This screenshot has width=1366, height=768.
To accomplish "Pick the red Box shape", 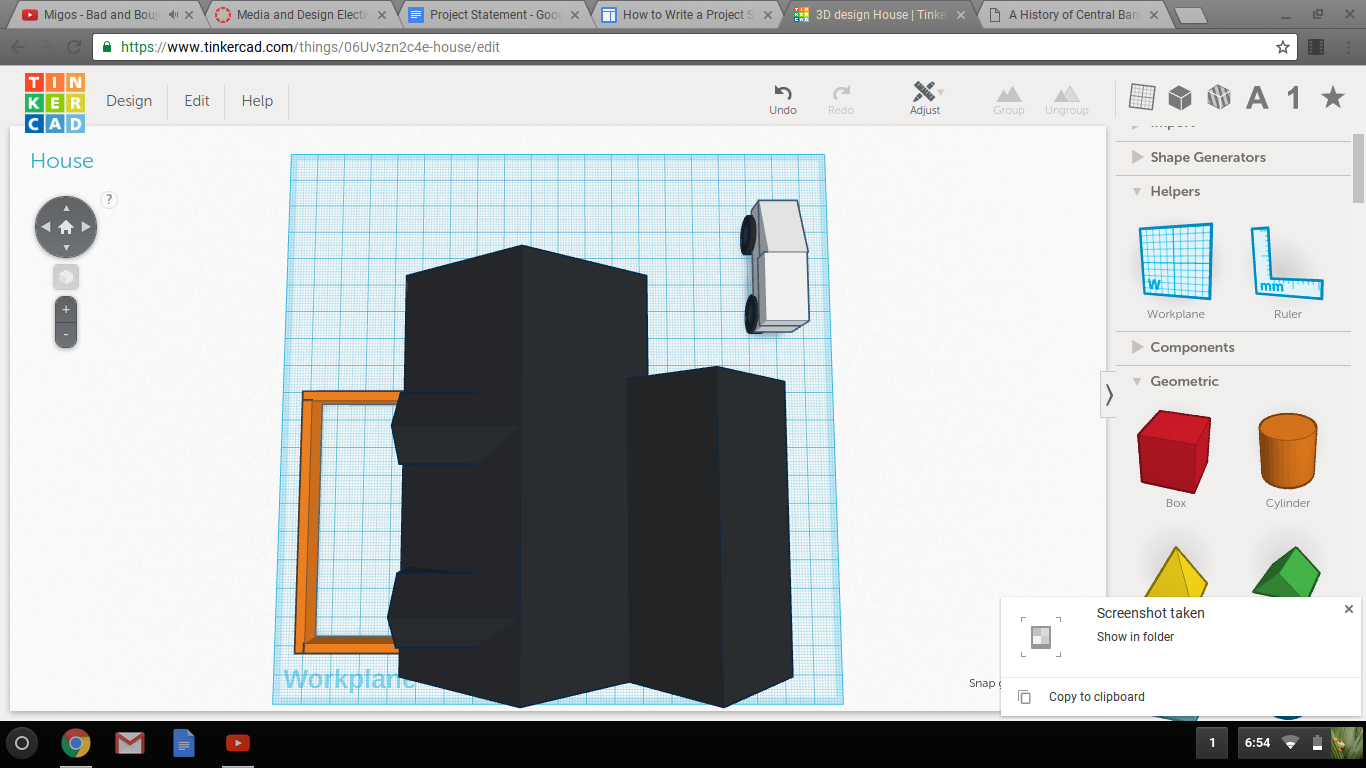I will point(1175,452).
